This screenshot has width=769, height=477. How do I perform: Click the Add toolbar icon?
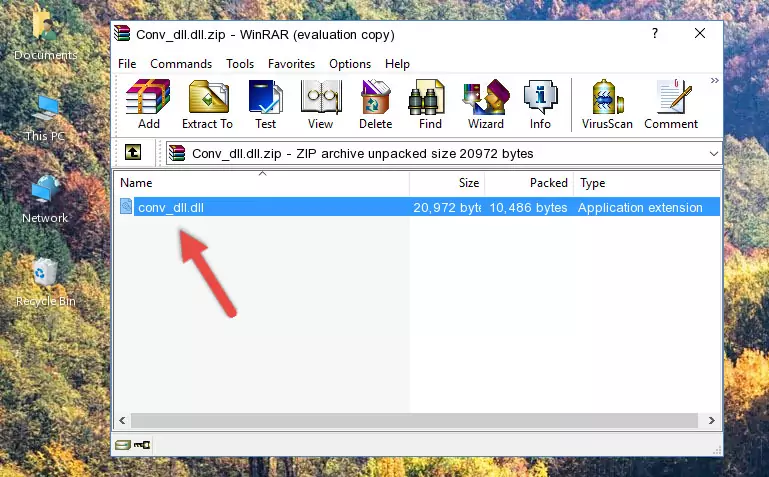coord(148,103)
